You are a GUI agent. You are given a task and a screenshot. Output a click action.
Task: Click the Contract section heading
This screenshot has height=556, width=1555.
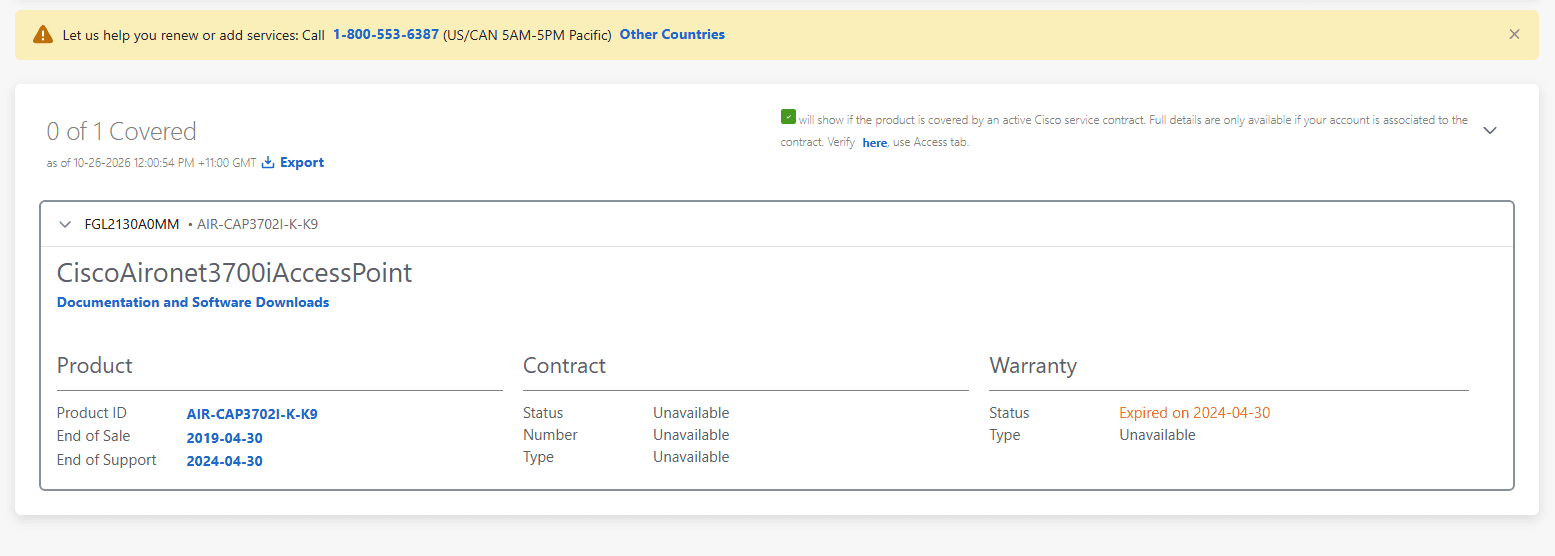pyautogui.click(x=565, y=366)
